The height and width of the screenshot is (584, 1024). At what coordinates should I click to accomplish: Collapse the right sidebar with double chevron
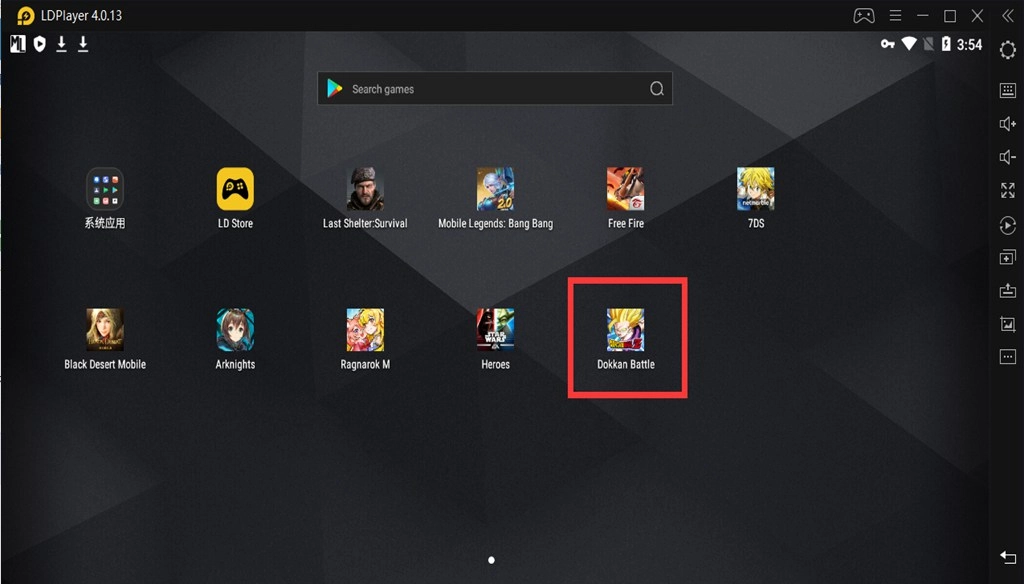pyautogui.click(x=1007, y=15)
